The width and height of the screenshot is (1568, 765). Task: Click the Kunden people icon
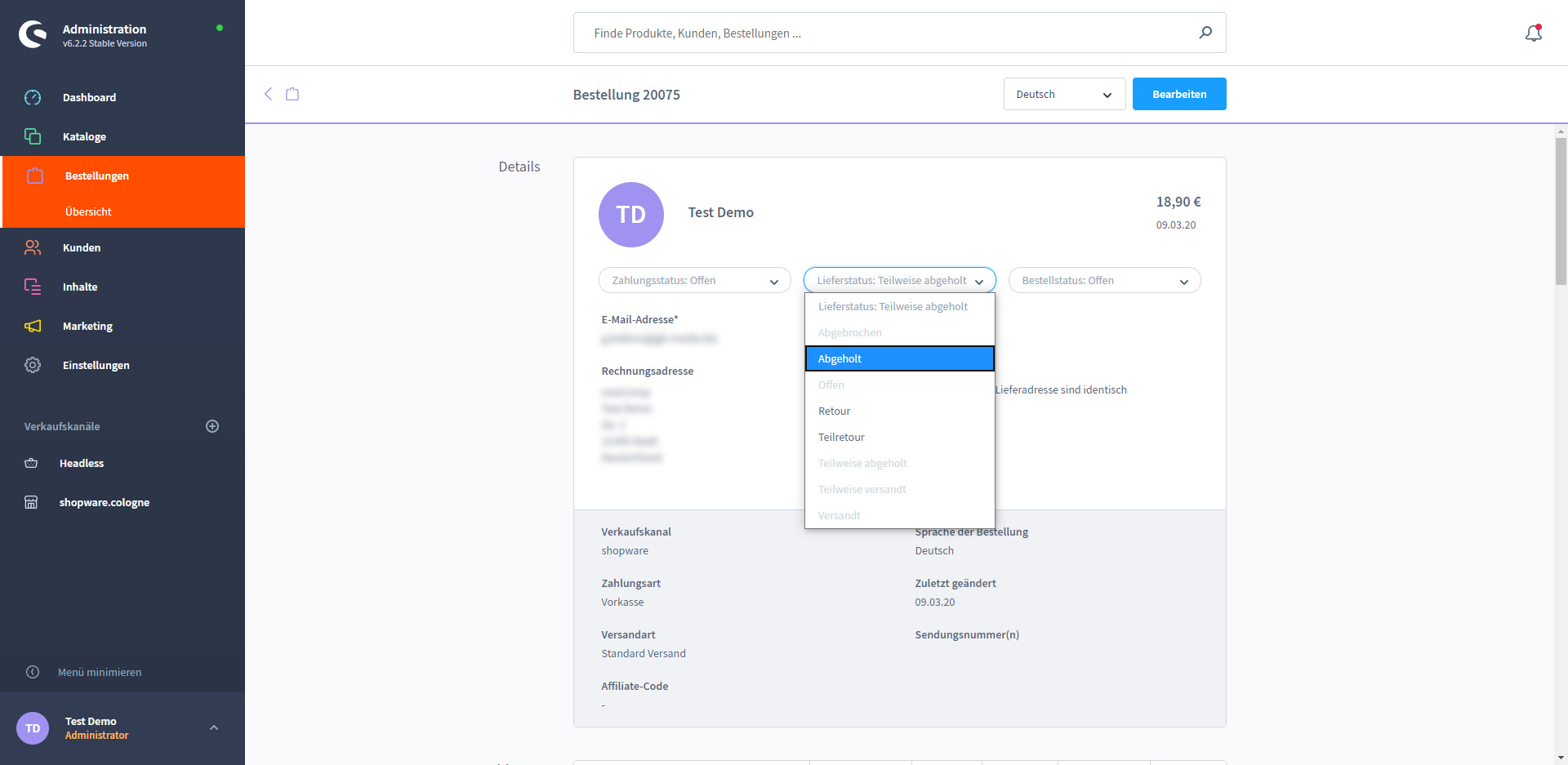(x=33, y=247)
